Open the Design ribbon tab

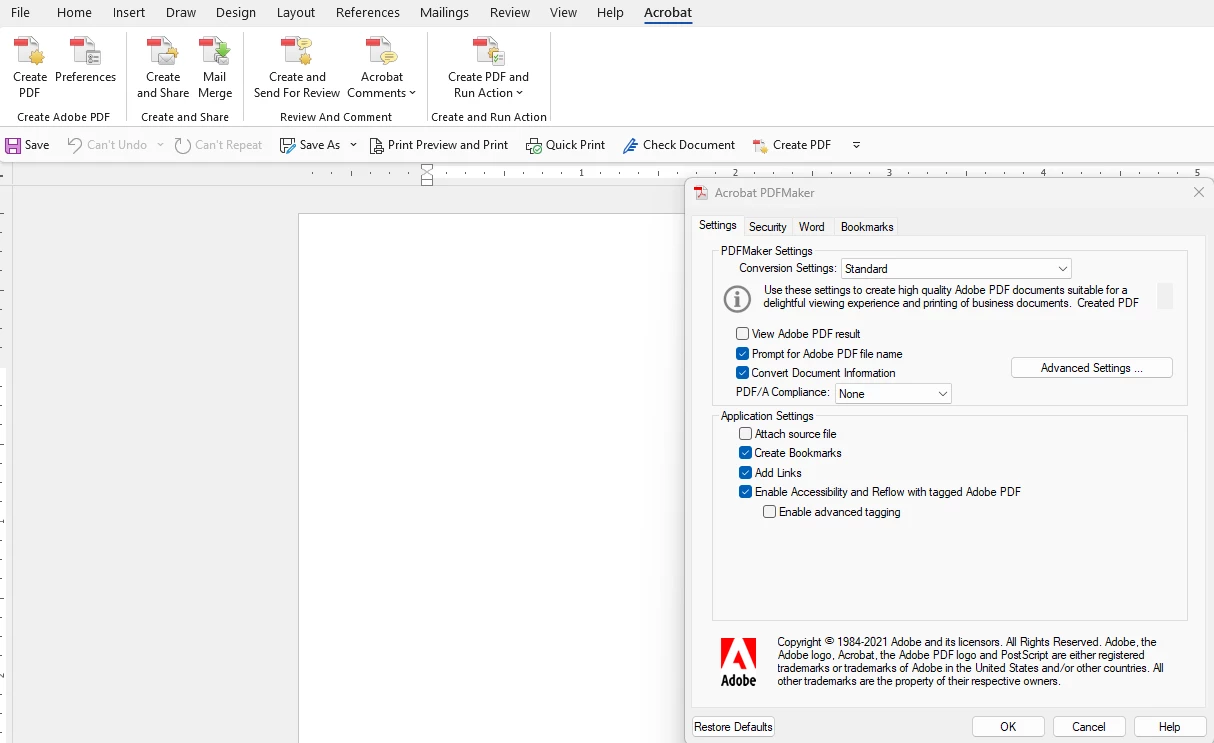pyautogui.click(x=236, y=13)
